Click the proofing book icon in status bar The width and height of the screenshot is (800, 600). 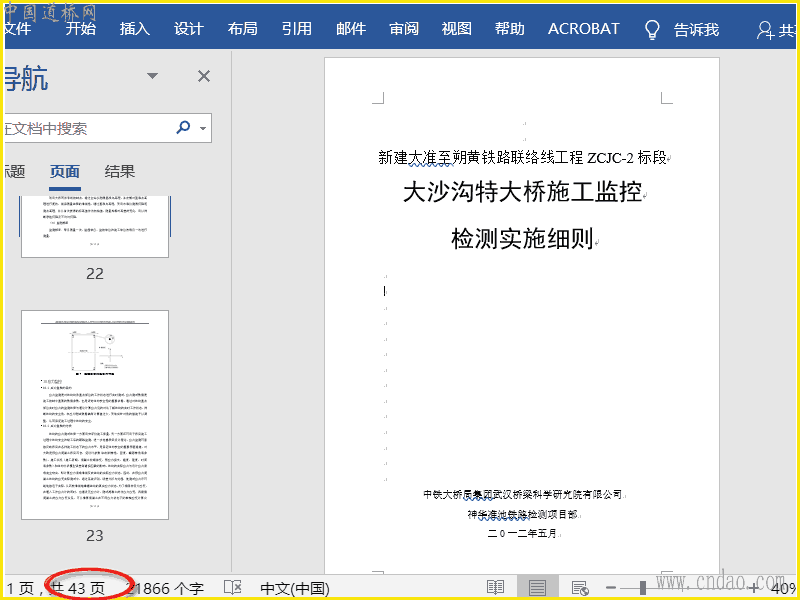point(233,587)
